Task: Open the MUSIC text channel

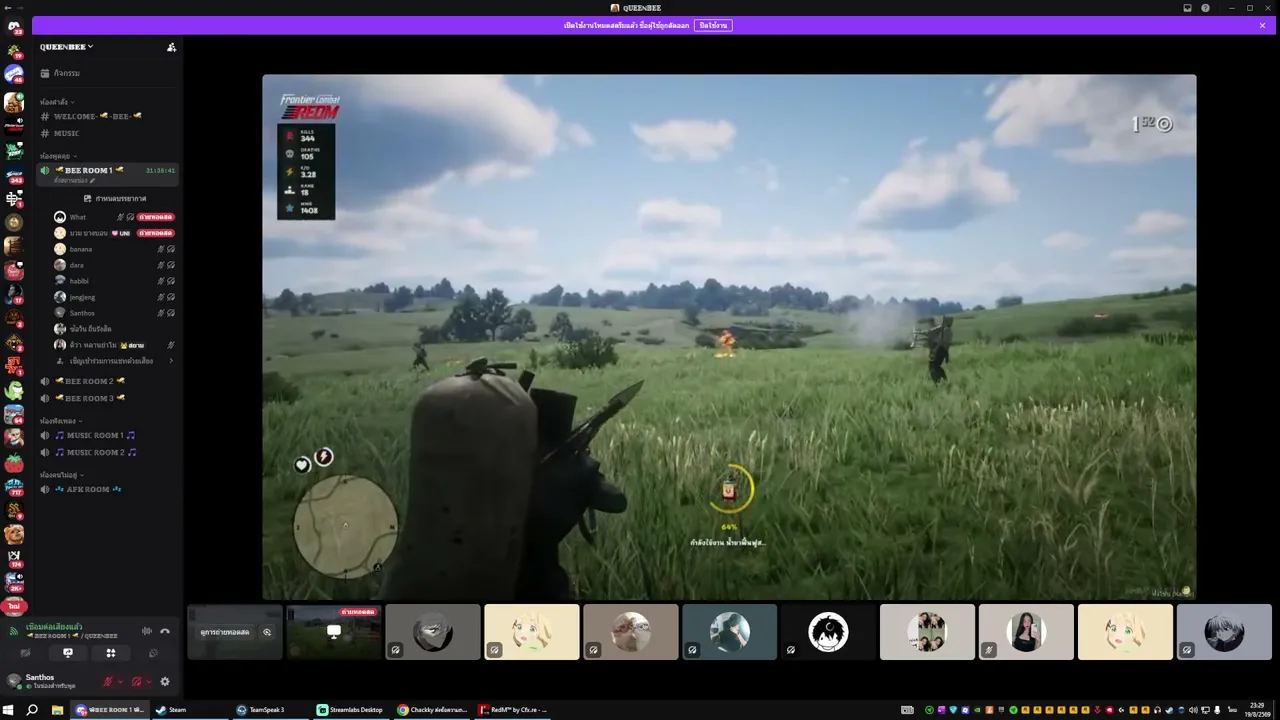Action: 108,133
